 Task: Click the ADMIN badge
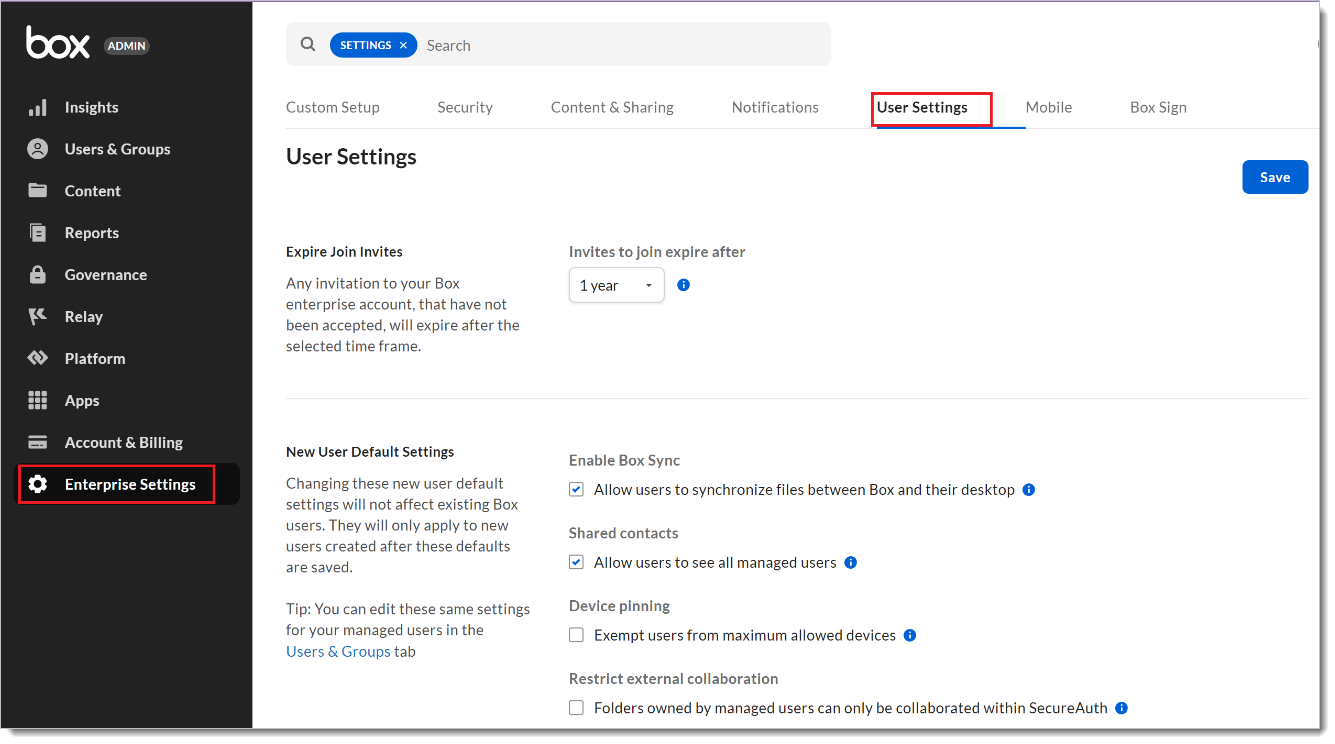[x=127, y=46]
